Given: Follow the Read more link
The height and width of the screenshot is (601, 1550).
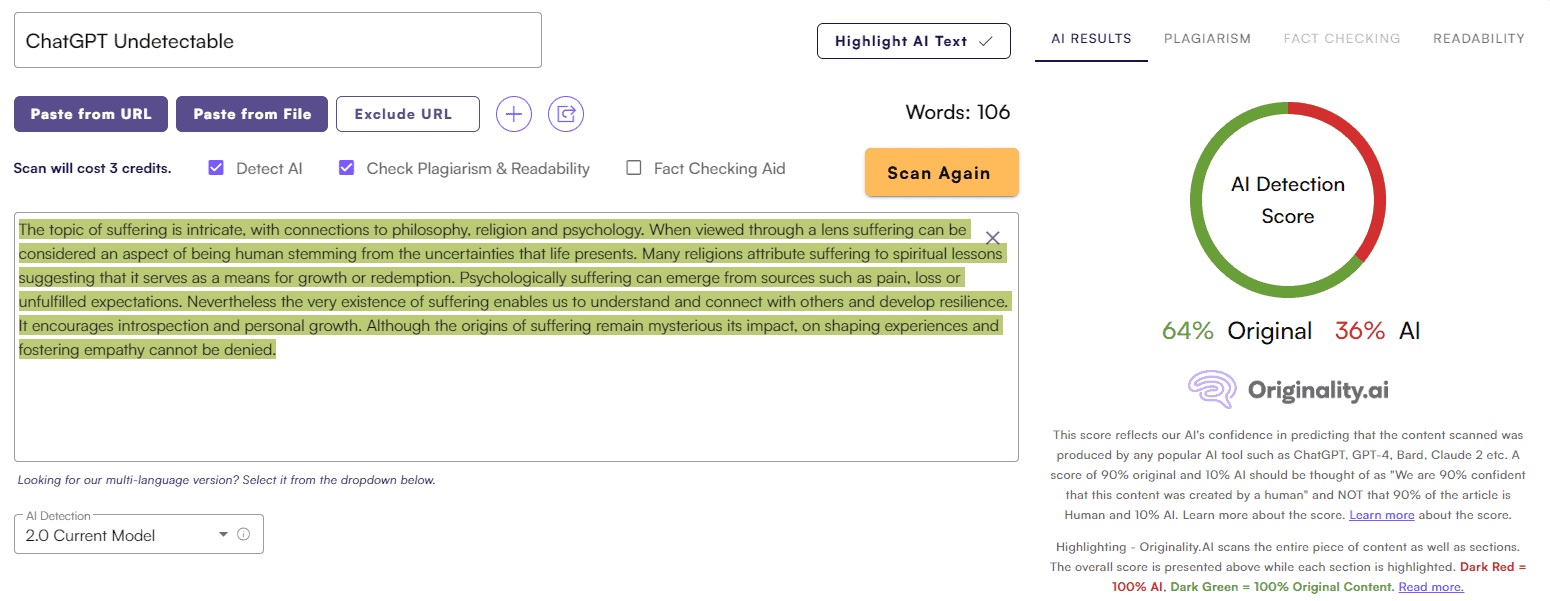Looking at the screenshot, I should [1431, 587].
